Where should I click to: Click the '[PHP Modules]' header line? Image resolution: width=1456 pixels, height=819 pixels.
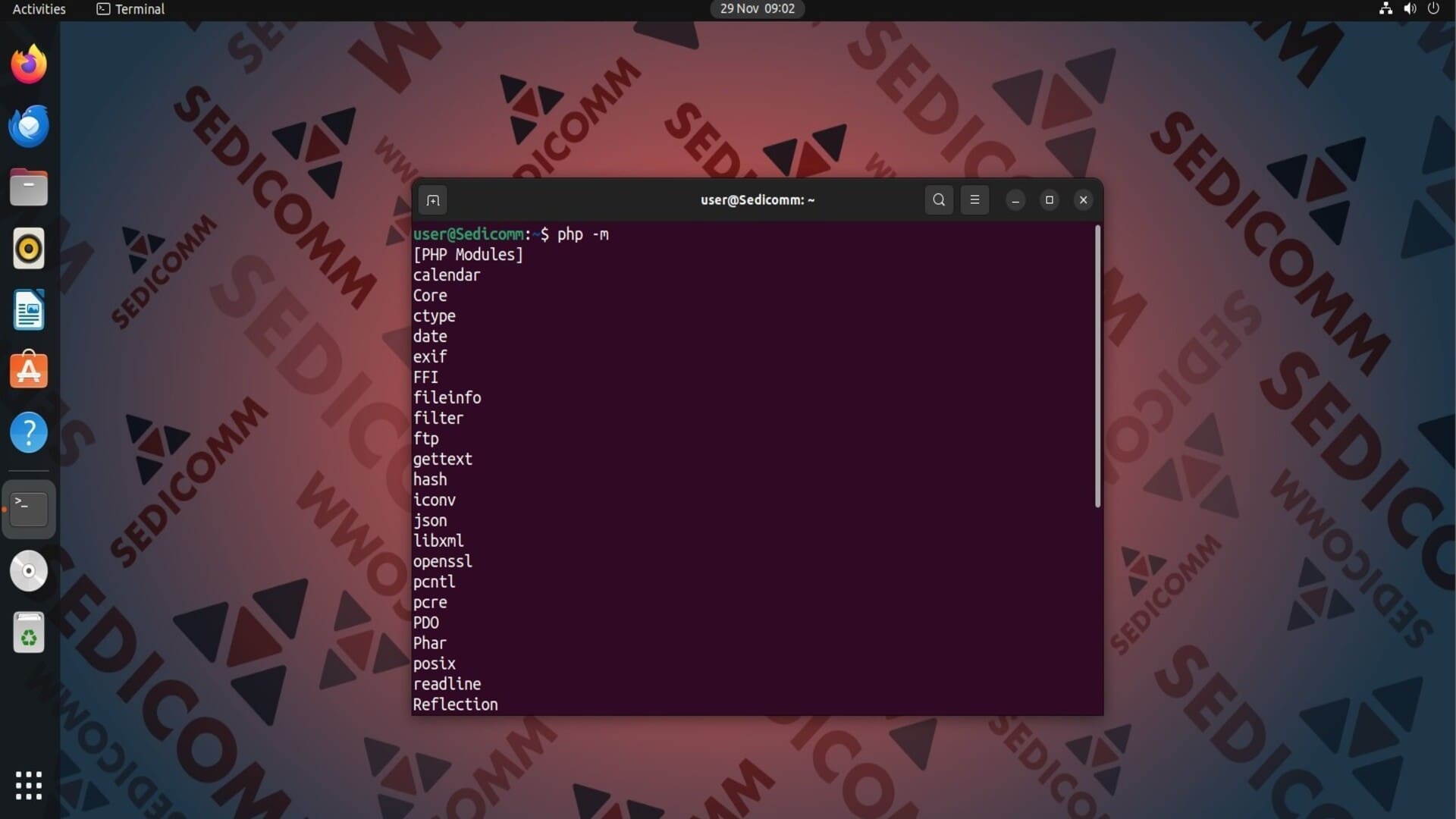(x=468, y=255)
